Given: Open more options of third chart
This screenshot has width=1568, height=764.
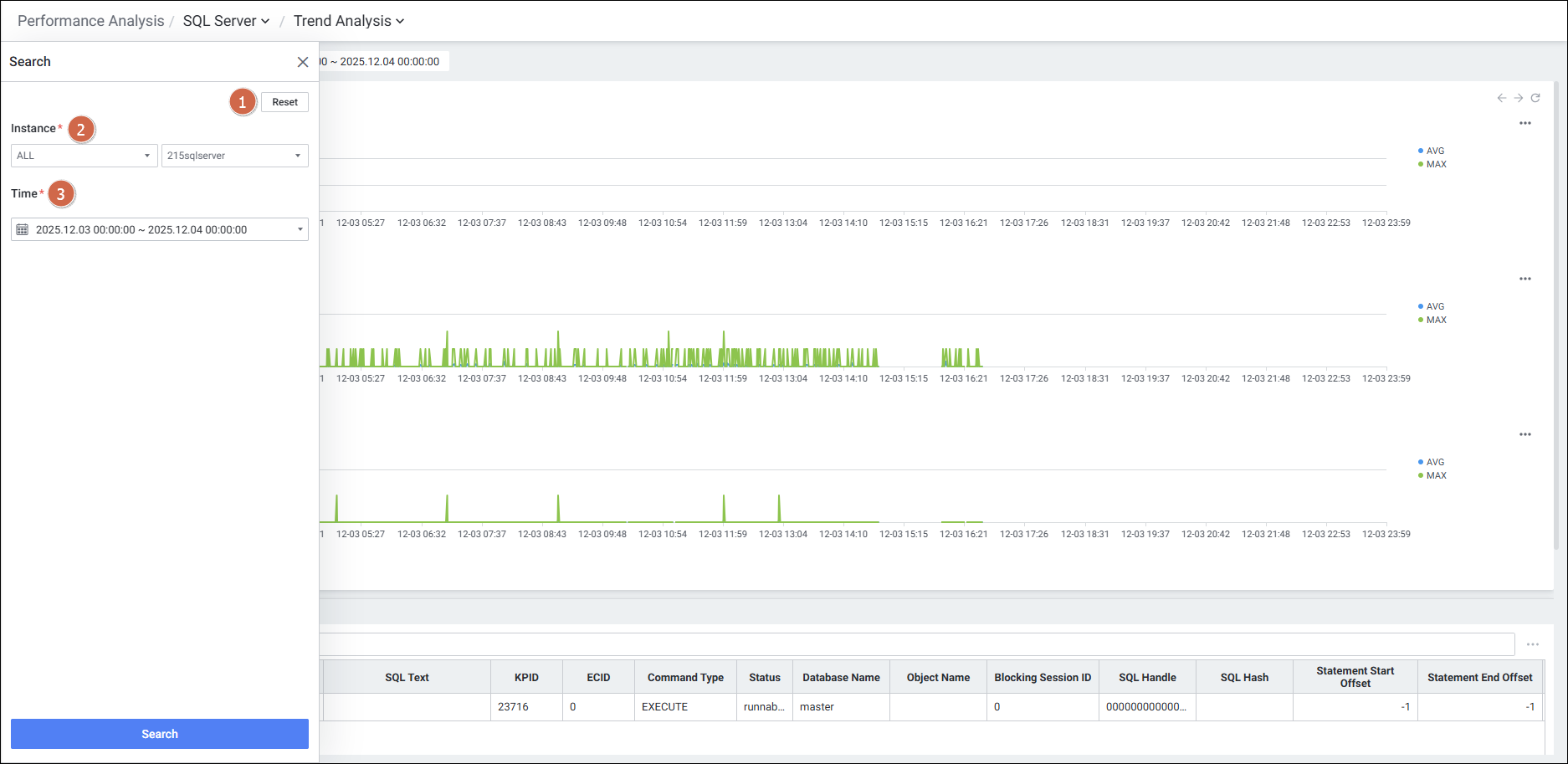Looking at the screenshot, I should [x=1525, y=434].
